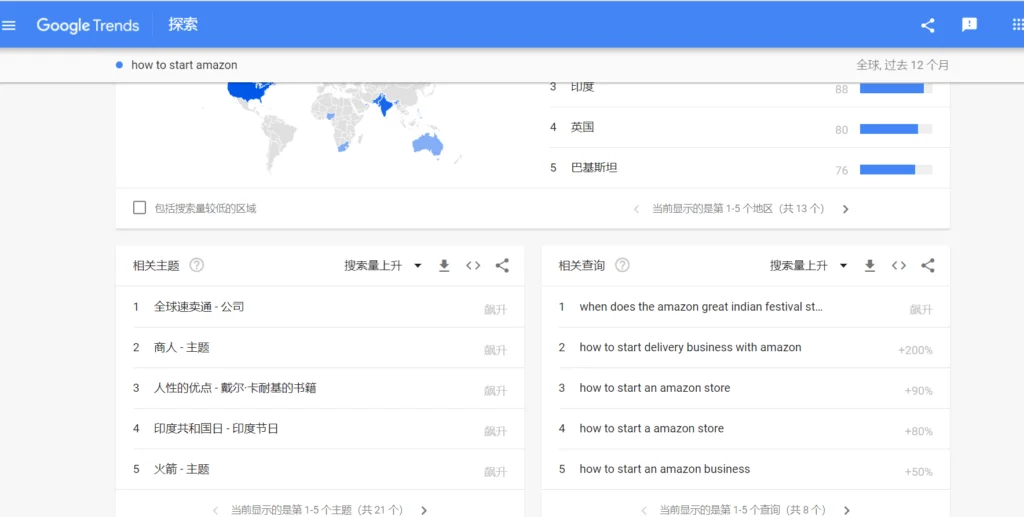Share this exploration via header share icon
Viewport: 1024px width, 517px height.
click(x=927, y=25)
